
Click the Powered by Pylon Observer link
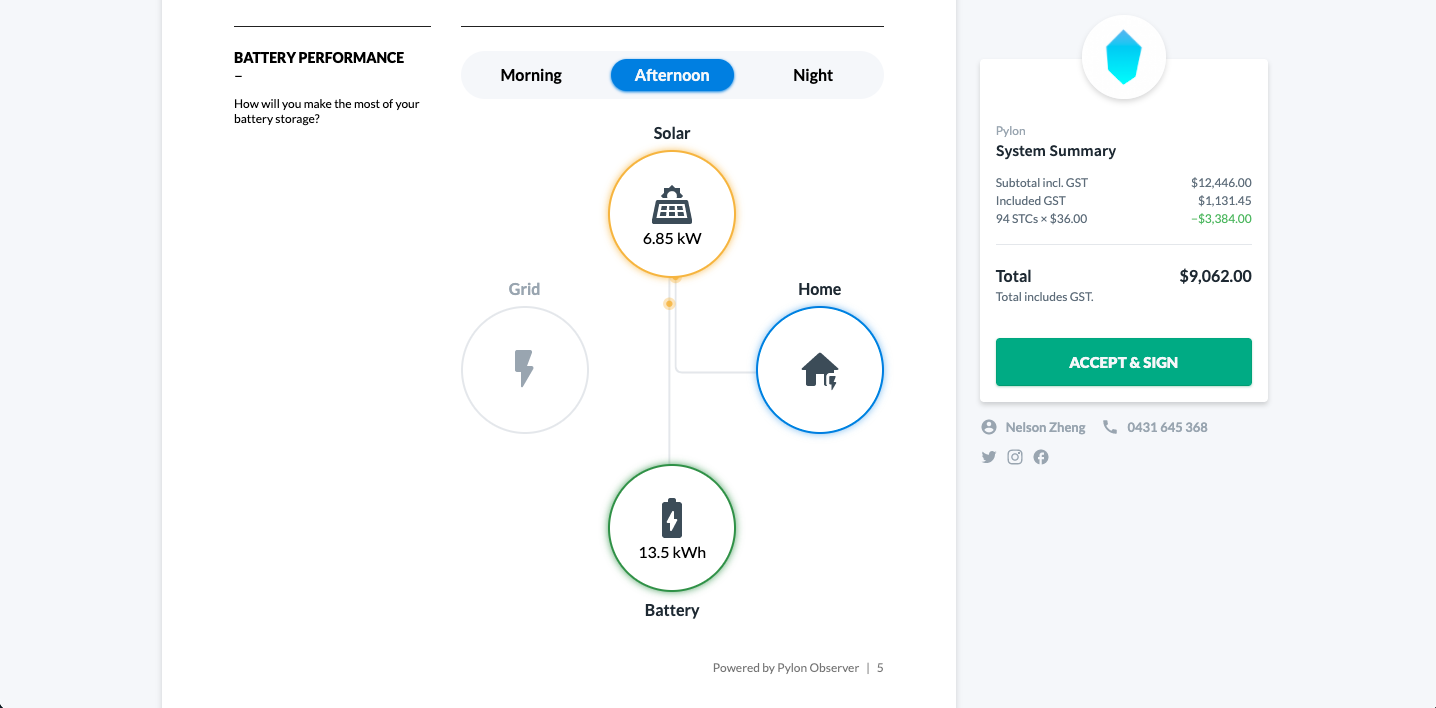pos(786,667)
